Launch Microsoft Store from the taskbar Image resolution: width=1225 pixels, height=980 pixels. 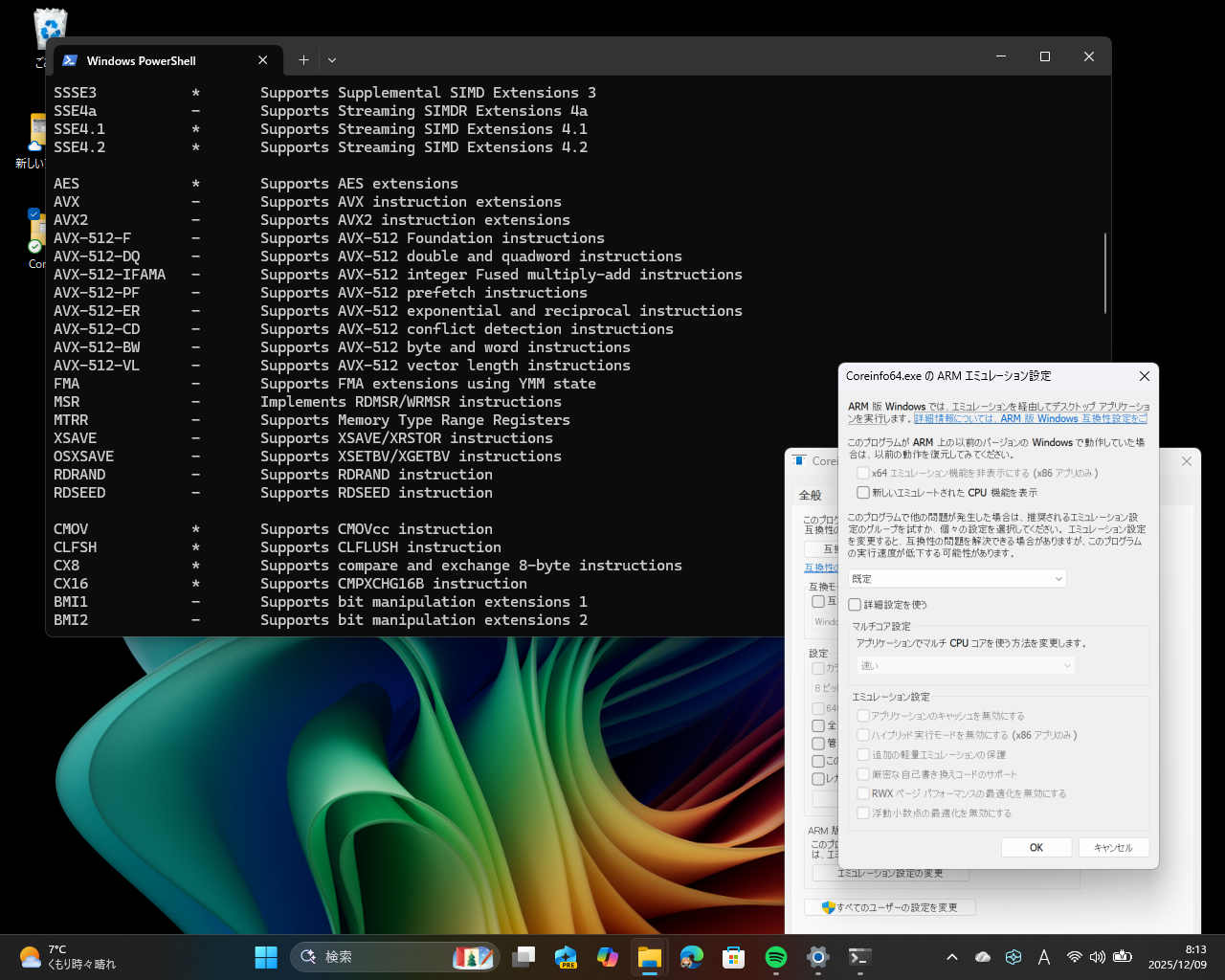(x=732, y=957)
